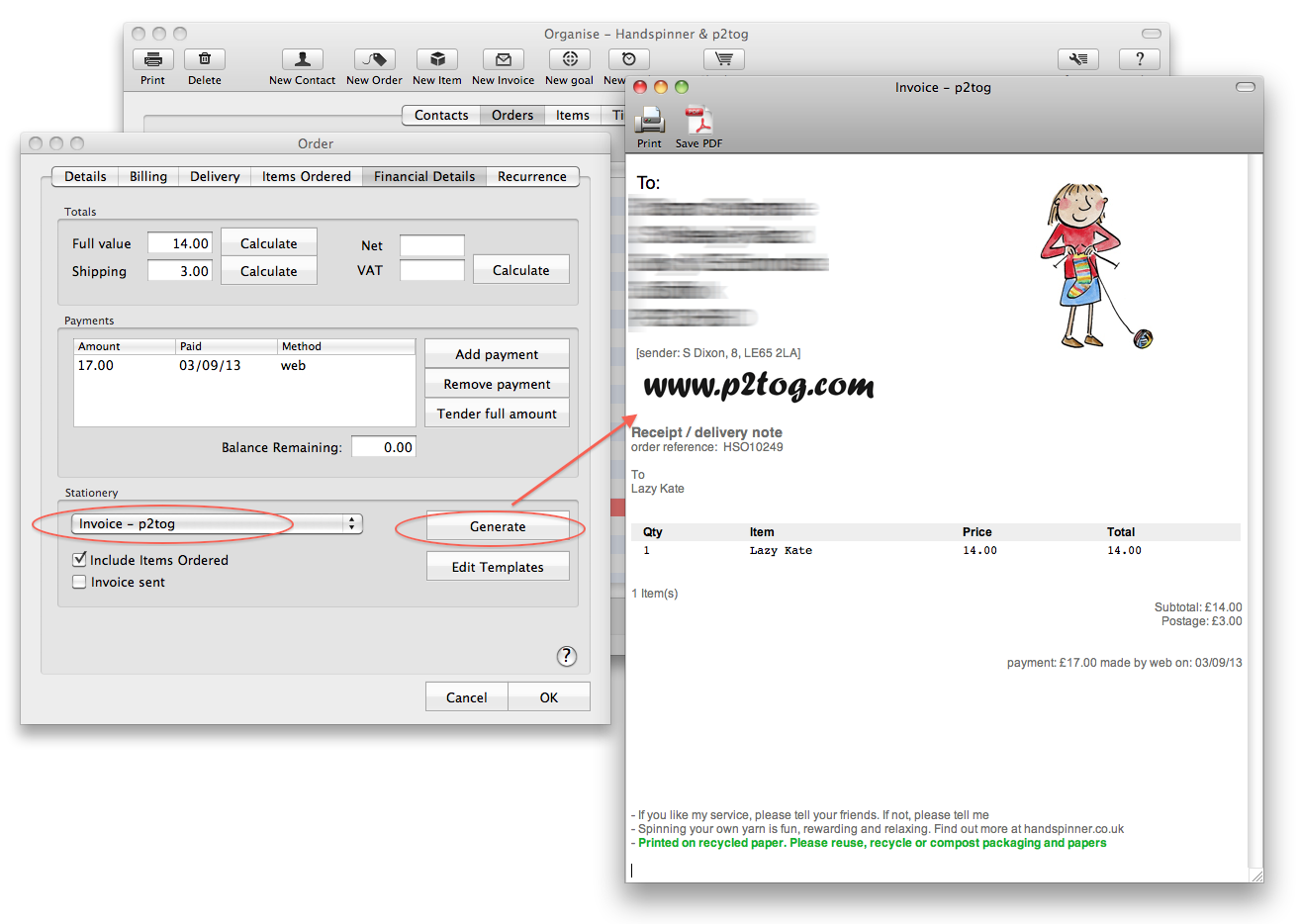Click Remove payment button
The width and height of the screenshot is (1299, 924).
497,383
